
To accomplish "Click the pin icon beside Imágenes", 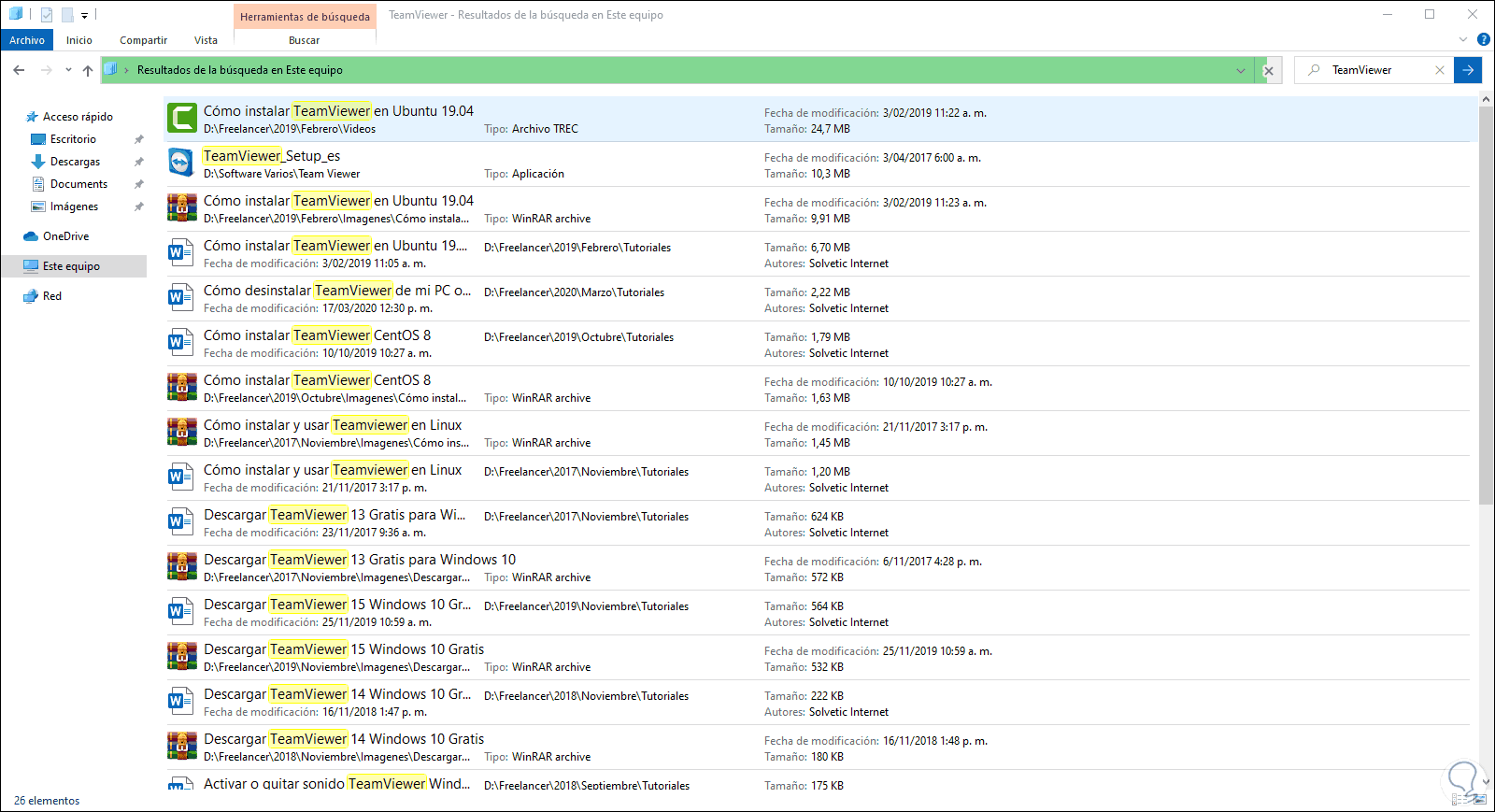I will (138, 207).
